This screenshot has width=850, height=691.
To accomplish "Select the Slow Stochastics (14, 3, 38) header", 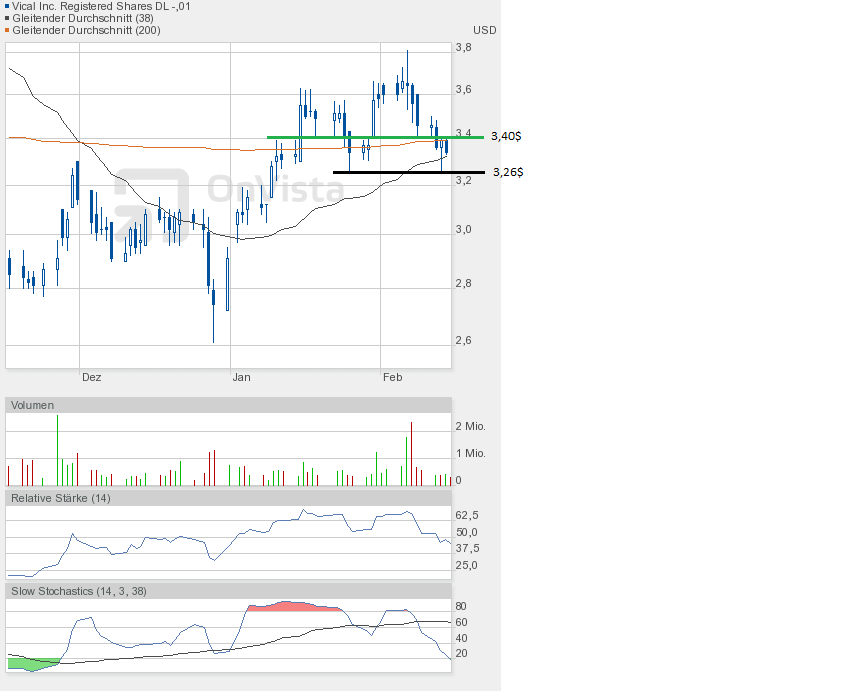I will pyautogui.click(x=79, y=591).
